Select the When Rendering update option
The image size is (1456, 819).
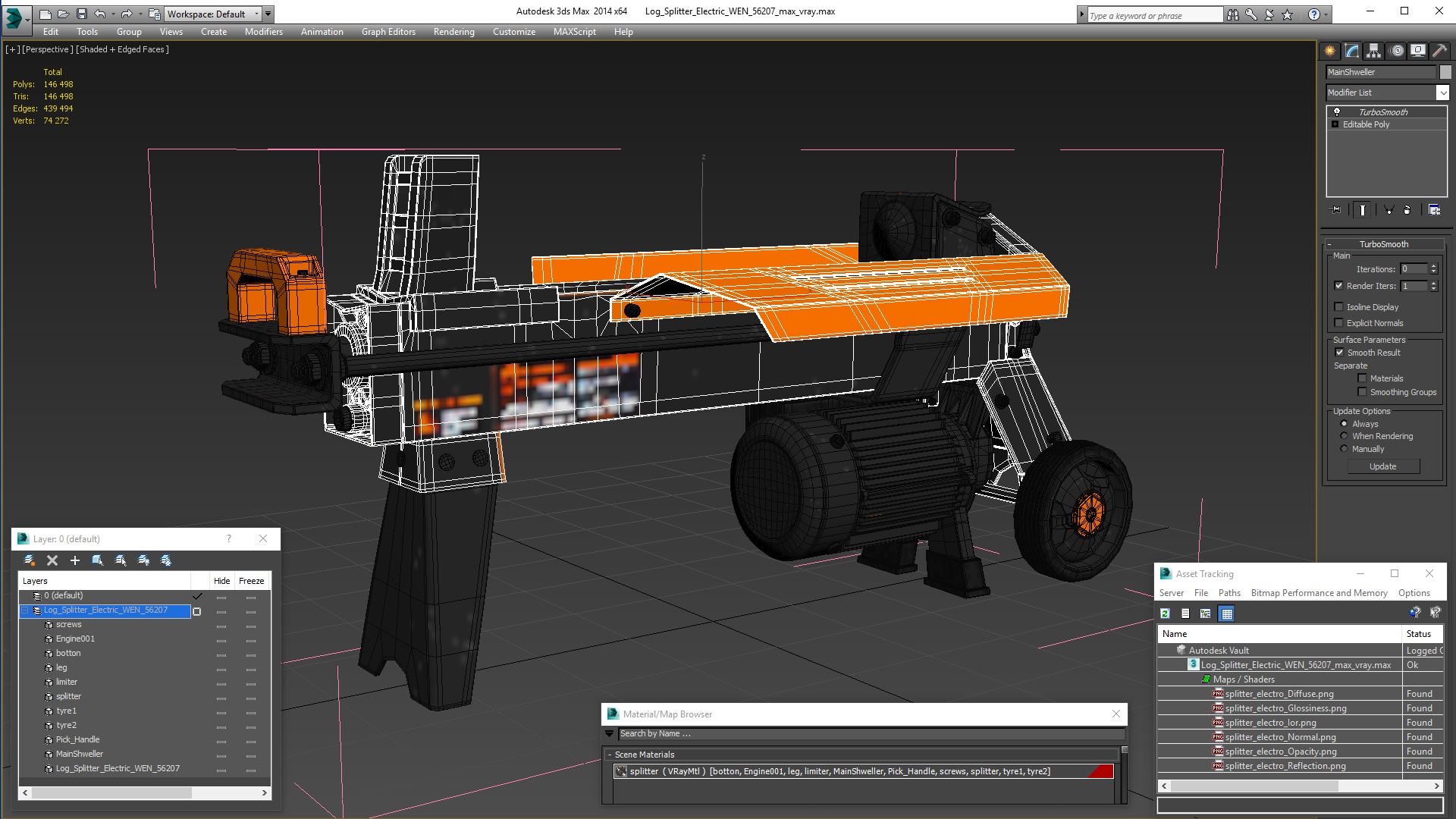point(1344,436)
